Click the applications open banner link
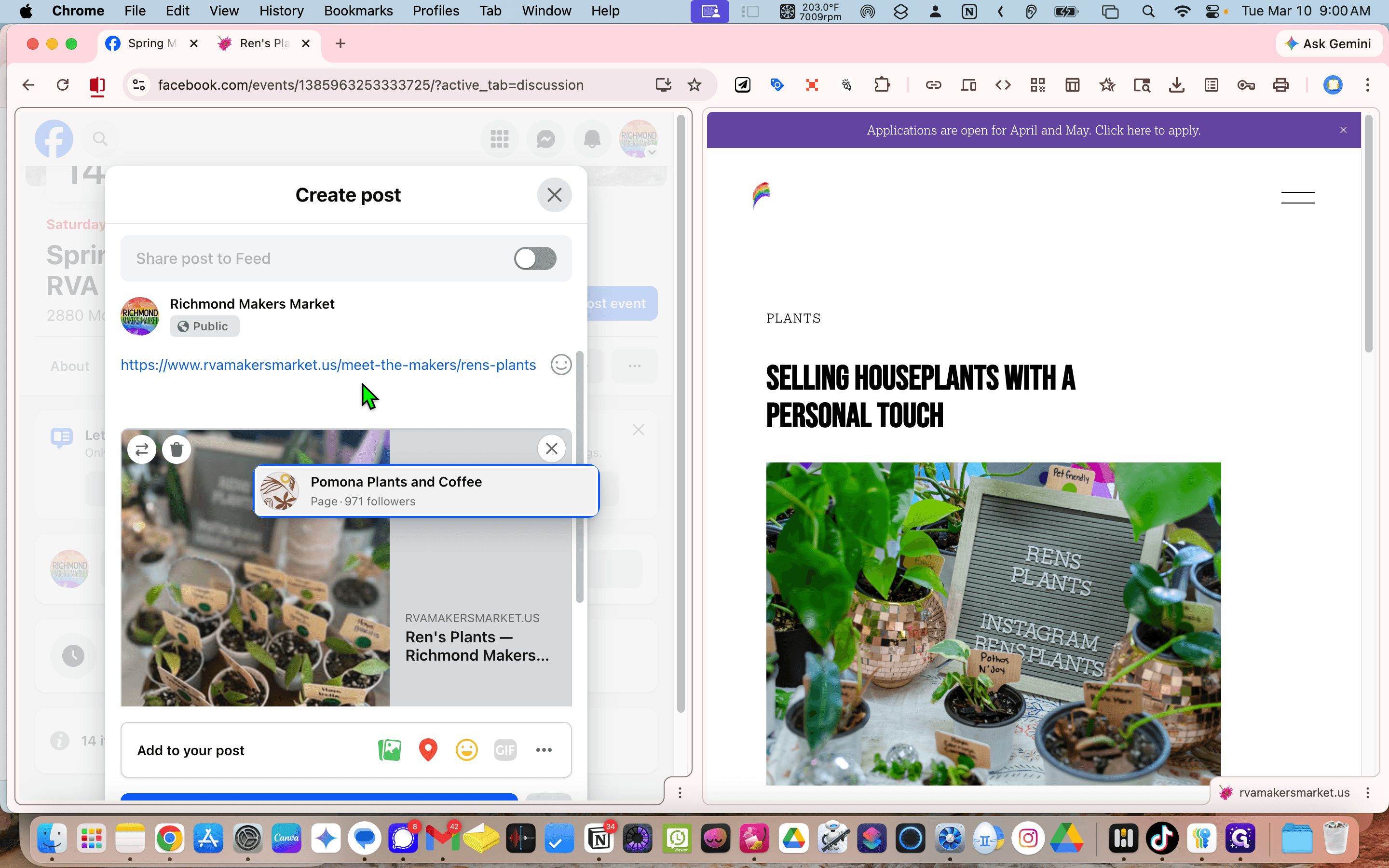Viewport: 1389px width, 868px height. click(x=1033, y=130)
